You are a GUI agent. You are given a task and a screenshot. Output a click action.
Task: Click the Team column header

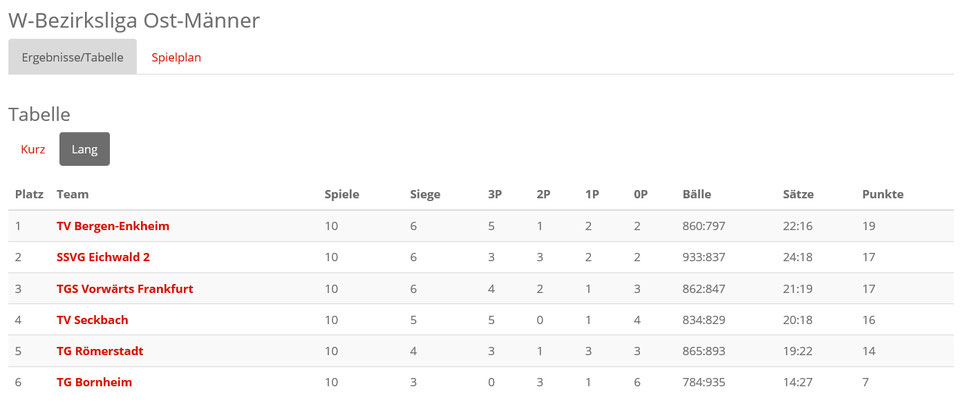click(72, 195)
